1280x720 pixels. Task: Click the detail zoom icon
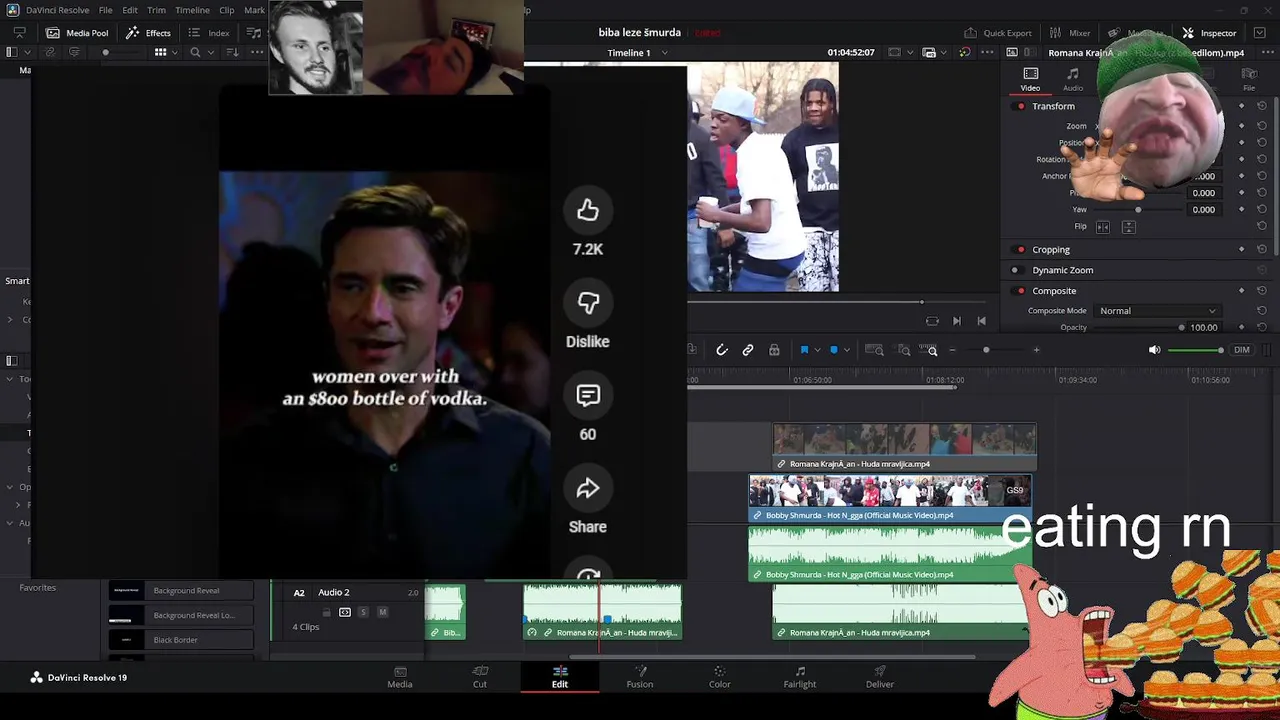pos(904,350)
